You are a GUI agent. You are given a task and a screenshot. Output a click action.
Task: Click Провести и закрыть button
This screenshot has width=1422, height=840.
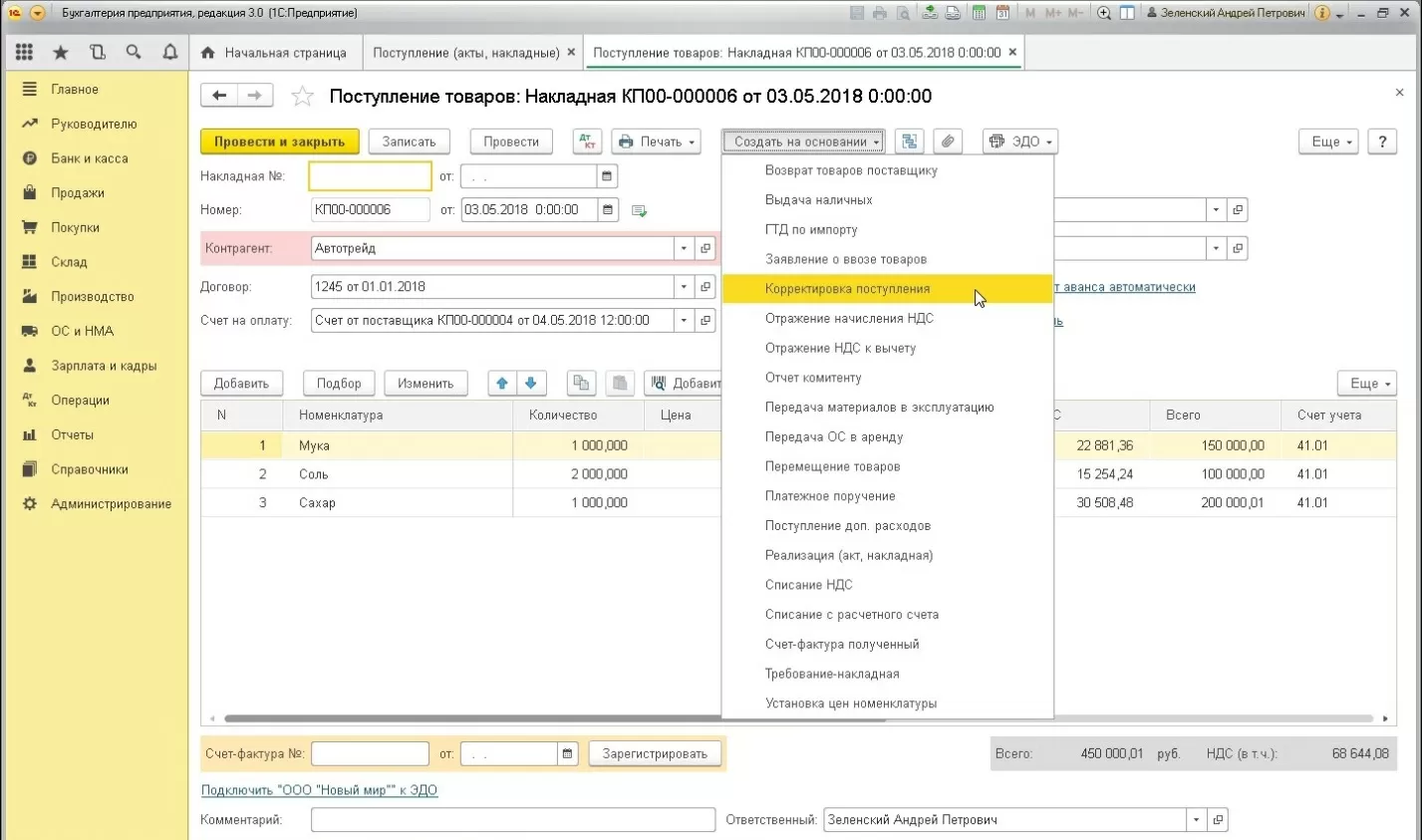(279, 141)
